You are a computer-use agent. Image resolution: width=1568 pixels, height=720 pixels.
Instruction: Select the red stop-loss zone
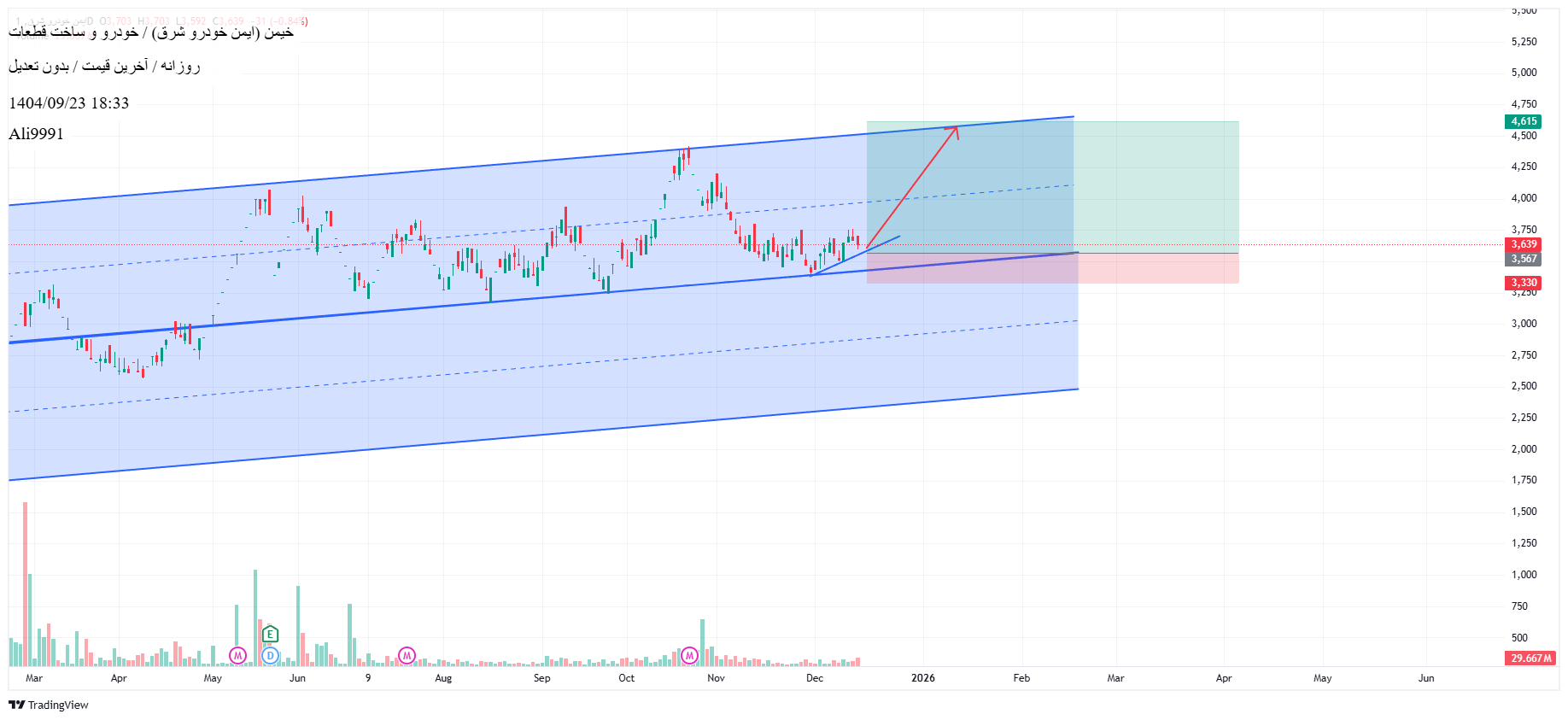[1153, 268]
